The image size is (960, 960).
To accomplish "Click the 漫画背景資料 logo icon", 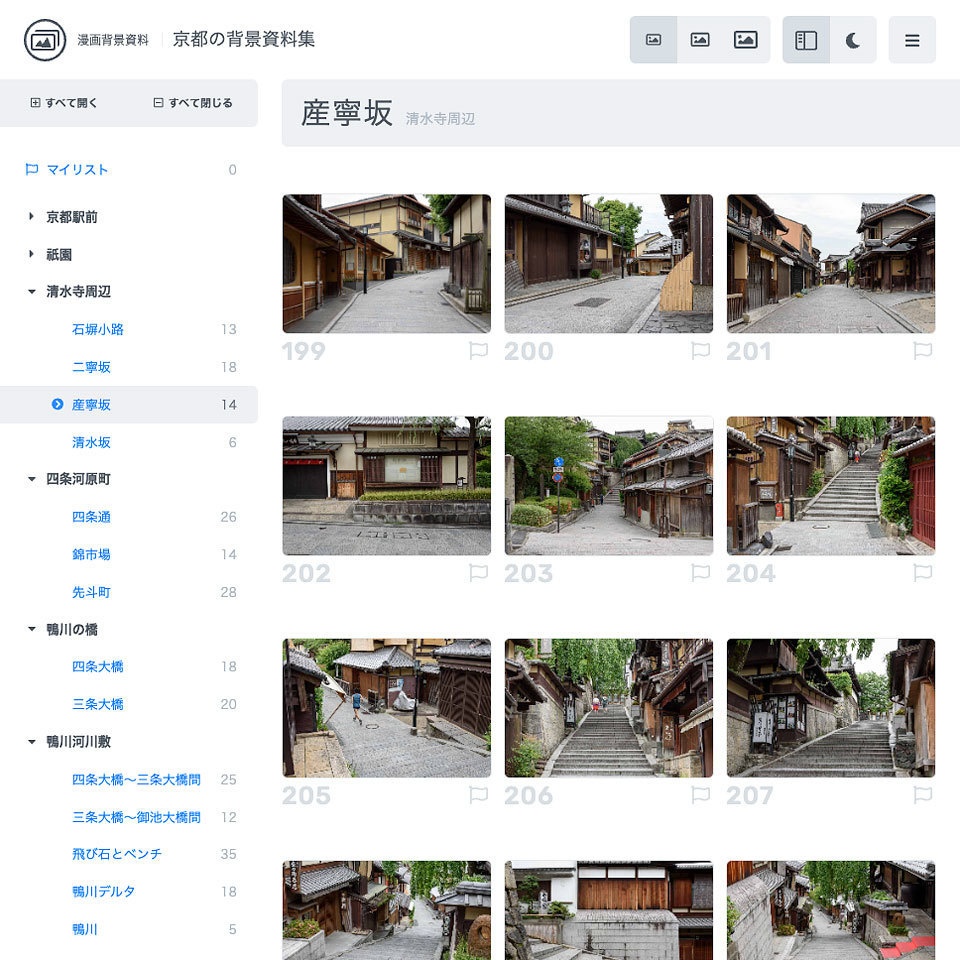I will click(41, 41).
